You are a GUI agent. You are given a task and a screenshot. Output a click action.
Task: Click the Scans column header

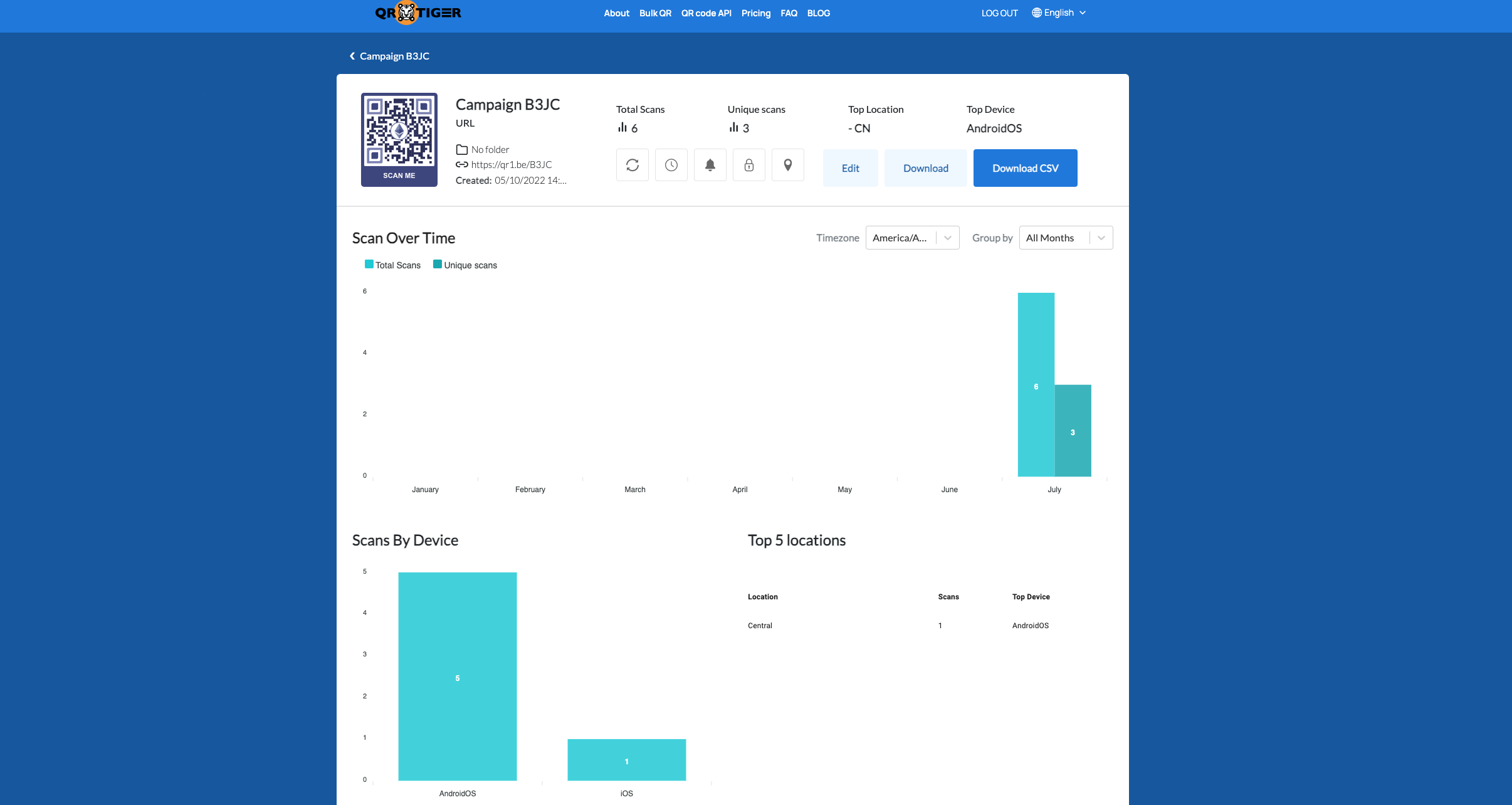coord(948,597)
